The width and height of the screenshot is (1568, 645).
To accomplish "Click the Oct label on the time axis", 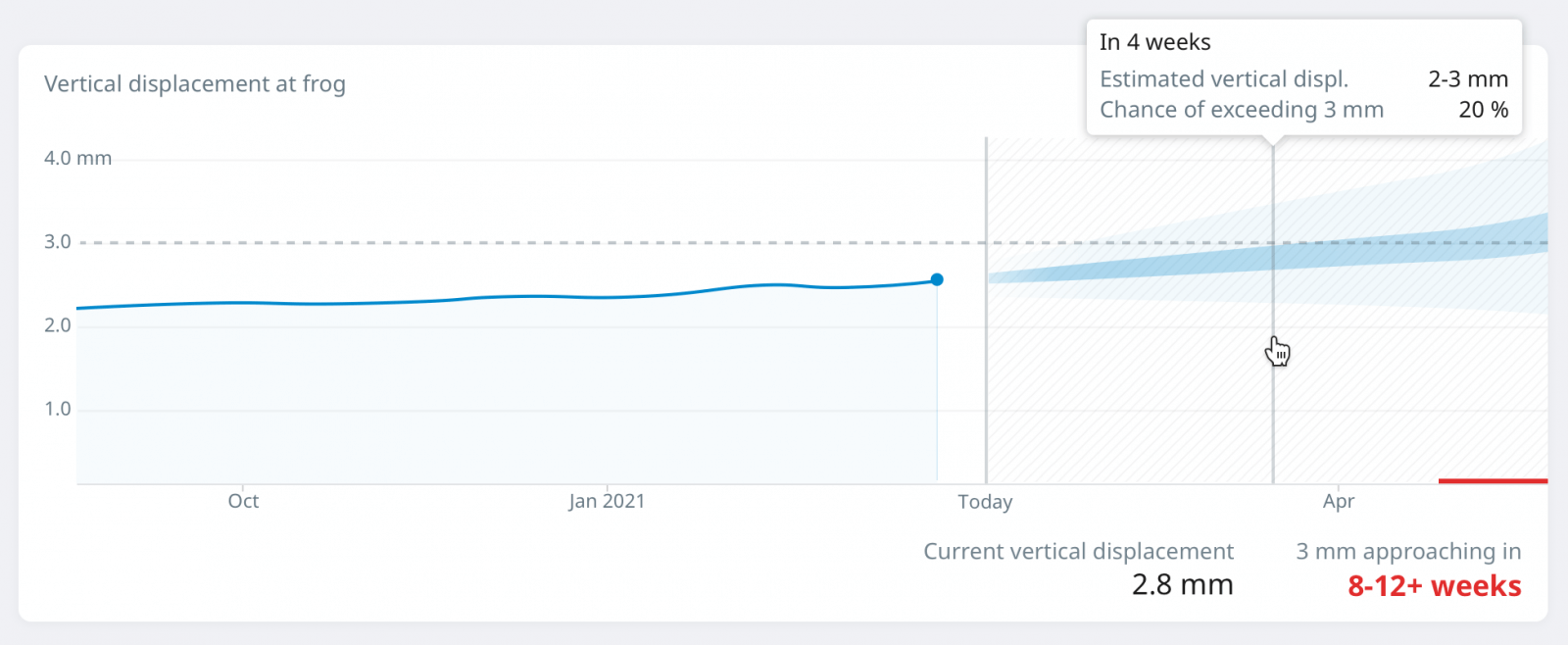I will click(x=243, y=501).
